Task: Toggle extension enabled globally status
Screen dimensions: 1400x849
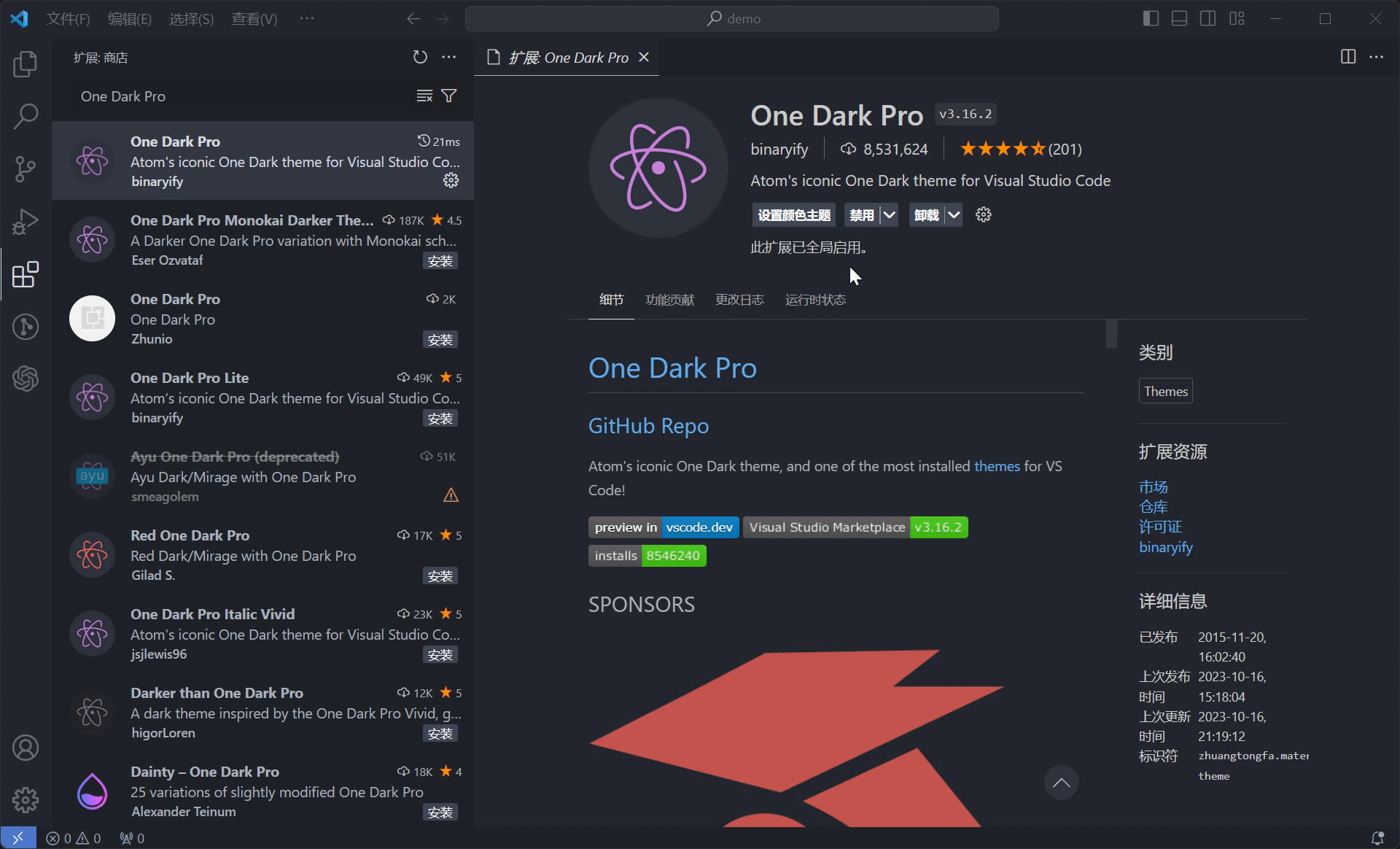Action: (x=859, y=214)
